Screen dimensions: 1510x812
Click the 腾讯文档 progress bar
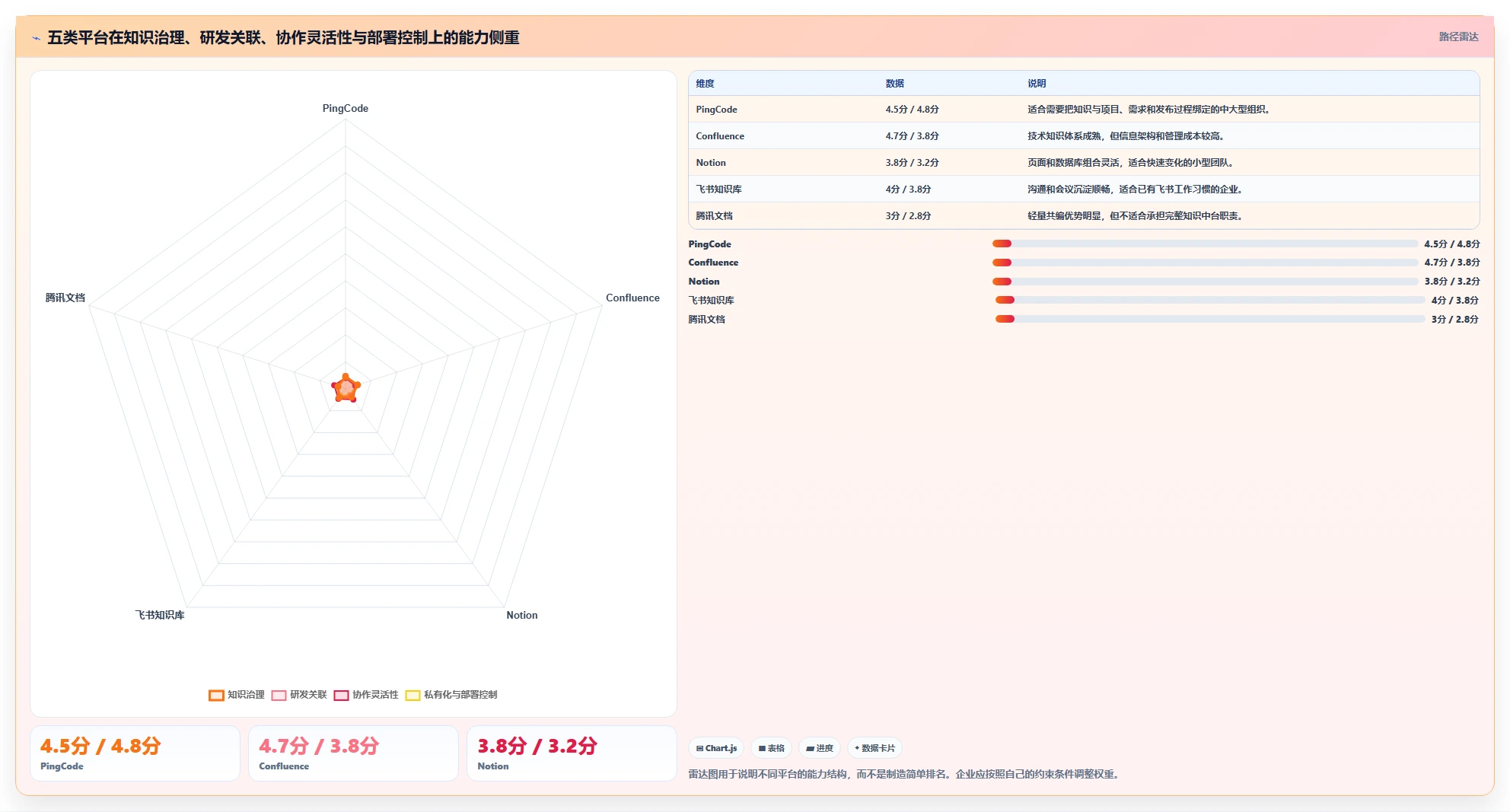(x=1209, y=319)
